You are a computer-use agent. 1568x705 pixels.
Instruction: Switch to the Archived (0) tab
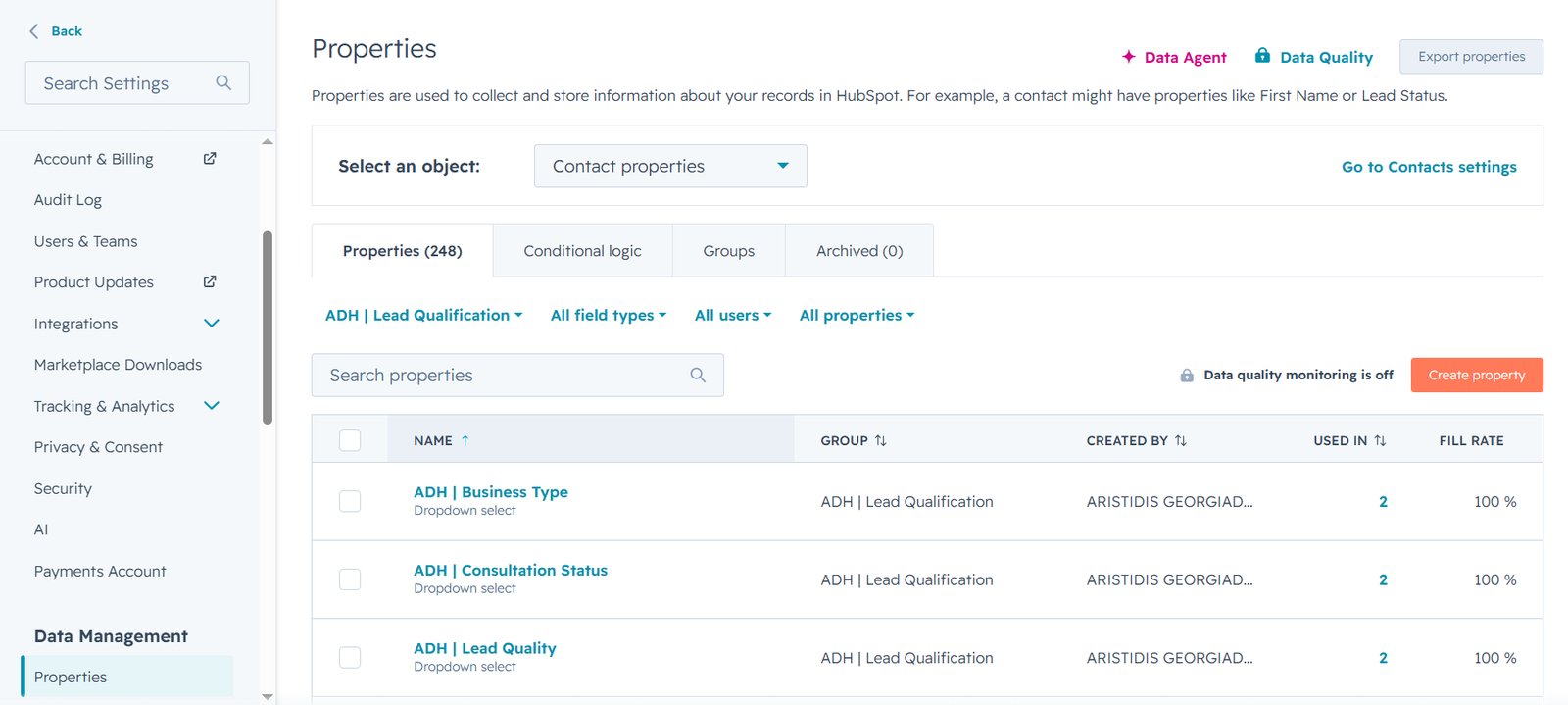pos(859,251)
